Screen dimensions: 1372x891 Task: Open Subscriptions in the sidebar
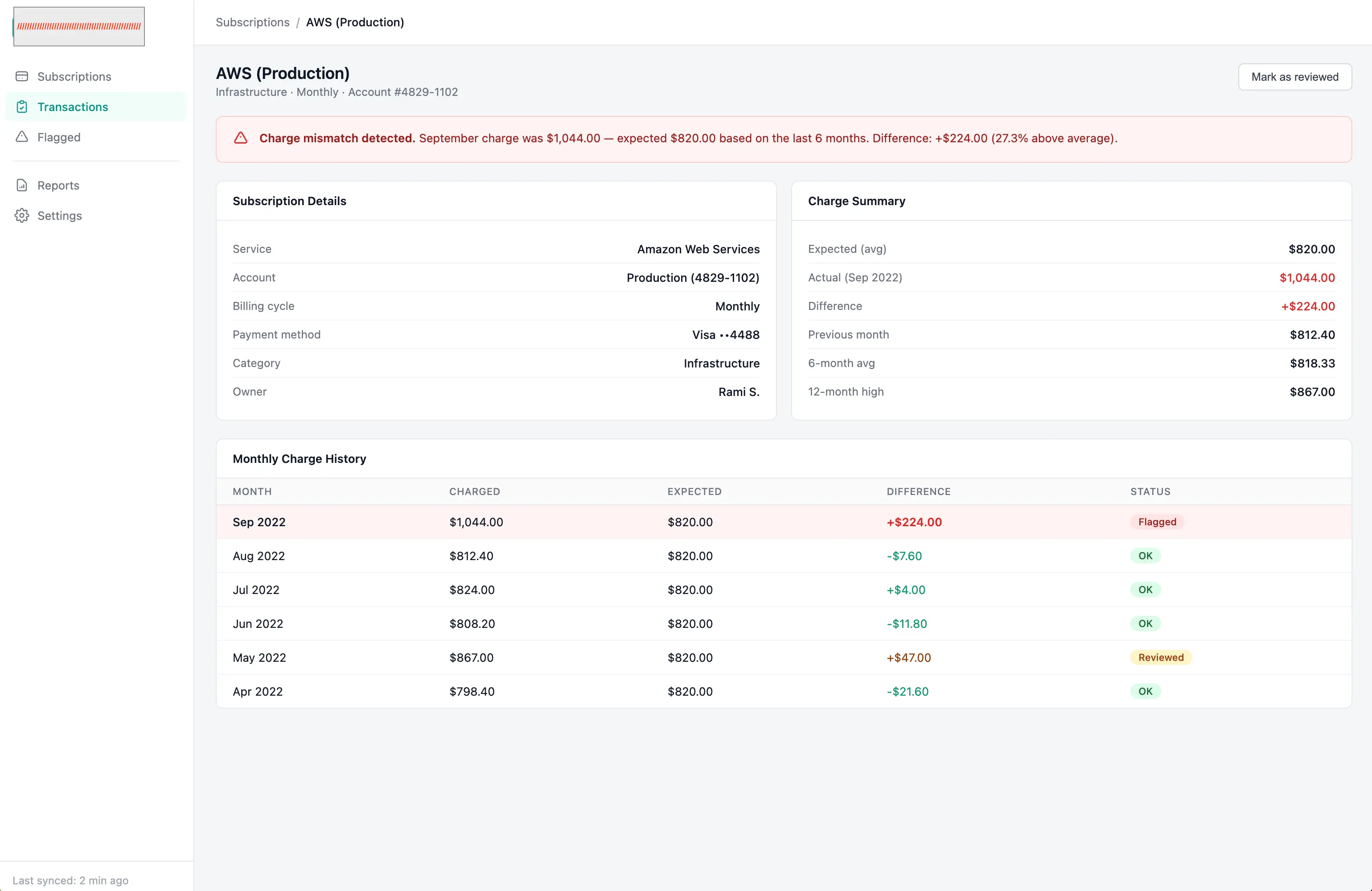tap(96, 76)
